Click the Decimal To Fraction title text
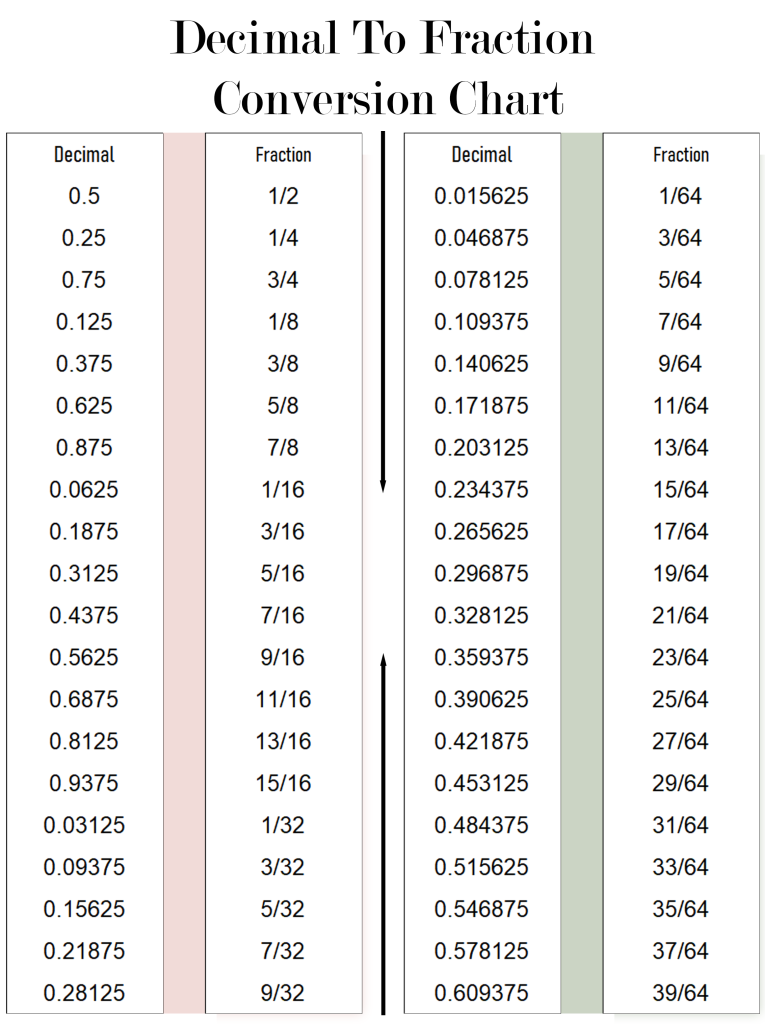This screenshot has height=1024, width=765. click(382, 37)
